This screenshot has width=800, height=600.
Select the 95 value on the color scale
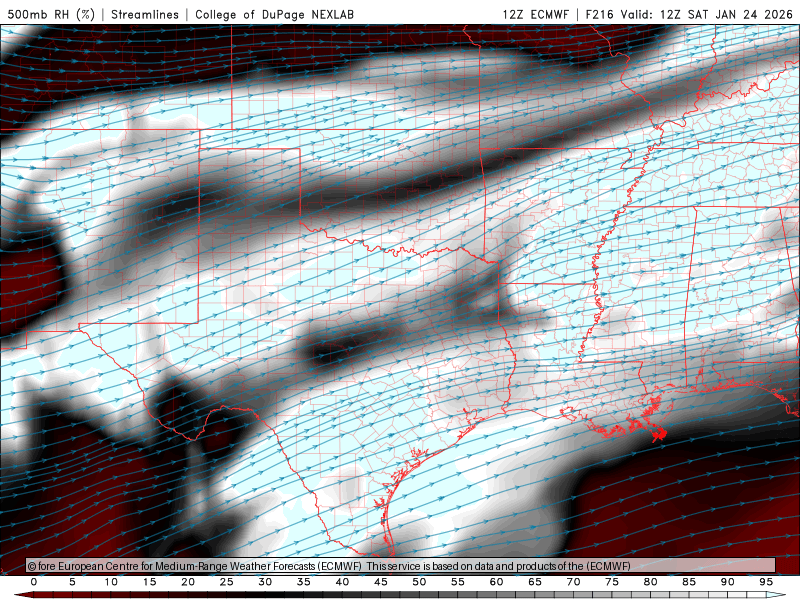point(766,582)
